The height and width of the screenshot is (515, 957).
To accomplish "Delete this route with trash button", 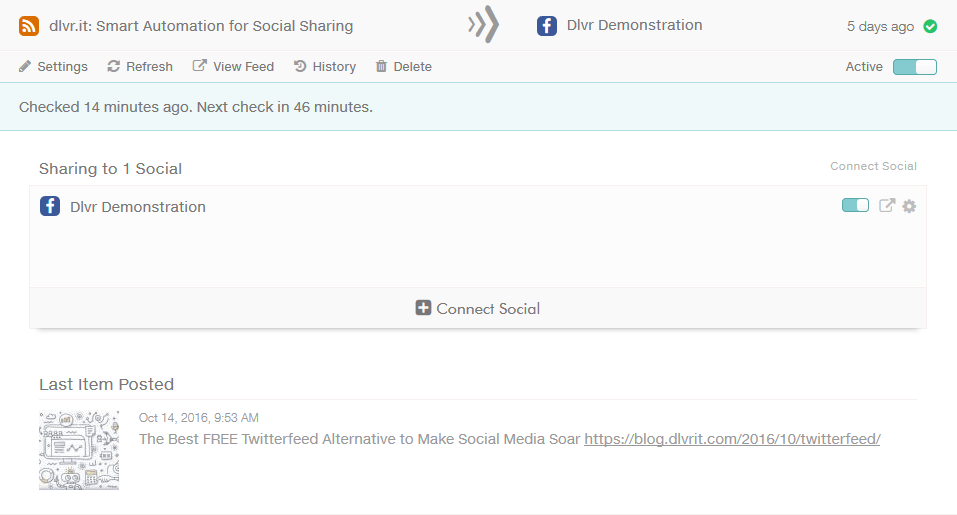I will pos(403,67).
